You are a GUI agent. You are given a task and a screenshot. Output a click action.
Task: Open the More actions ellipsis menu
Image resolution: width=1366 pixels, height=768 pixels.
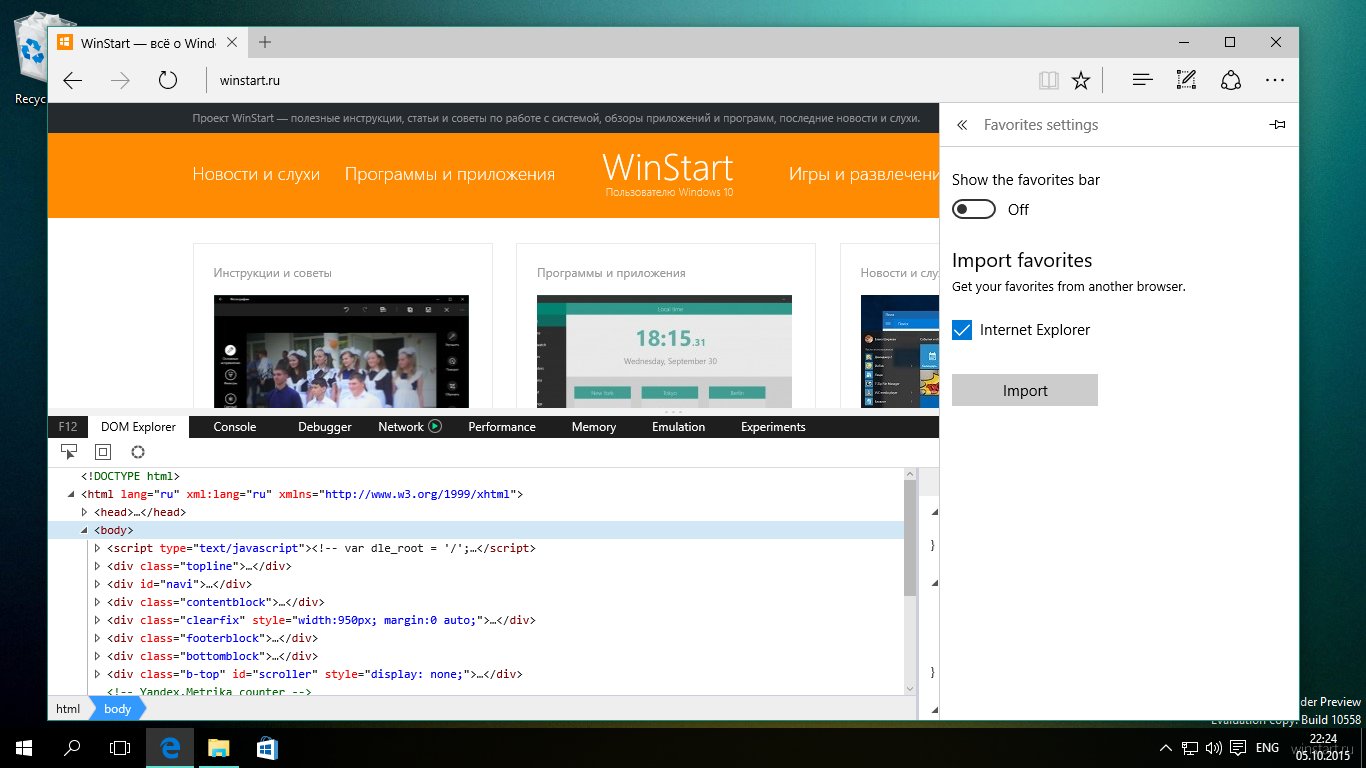point(1275,81)
